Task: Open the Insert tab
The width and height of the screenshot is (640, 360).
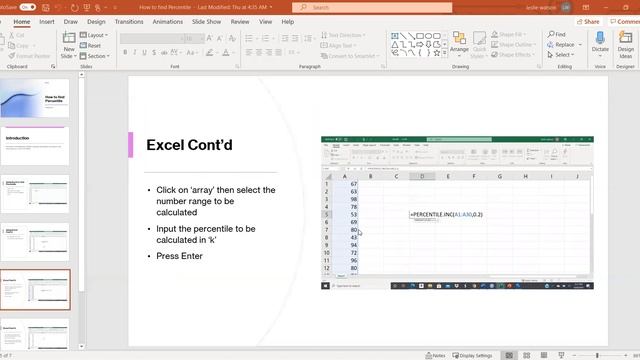Action: (x=47, y=22)
